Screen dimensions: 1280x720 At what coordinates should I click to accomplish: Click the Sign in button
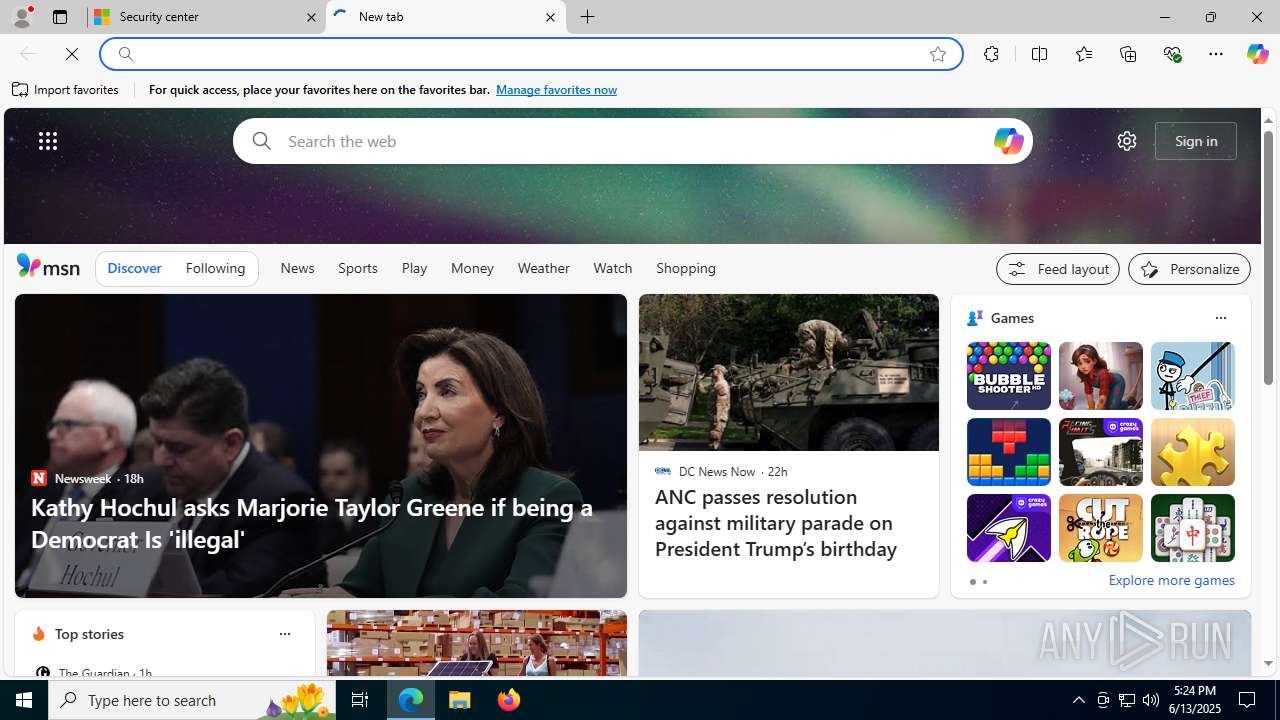pos(1196,141)
